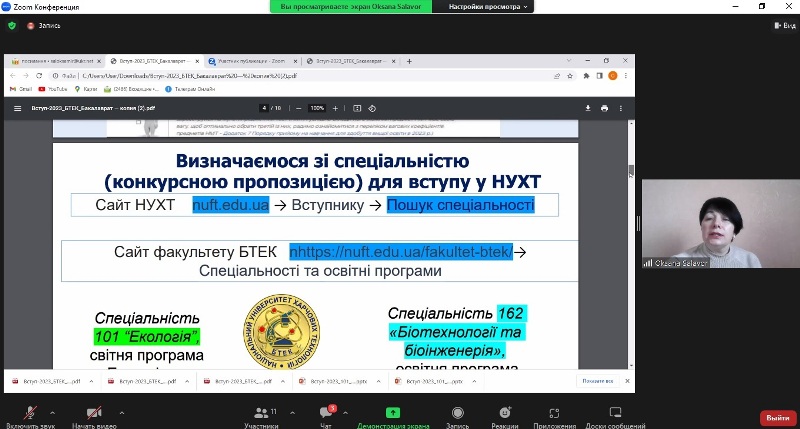800x429 pixels.
Task: Open first downloaded Вступ-2023 pdf item
Action: 47,381
